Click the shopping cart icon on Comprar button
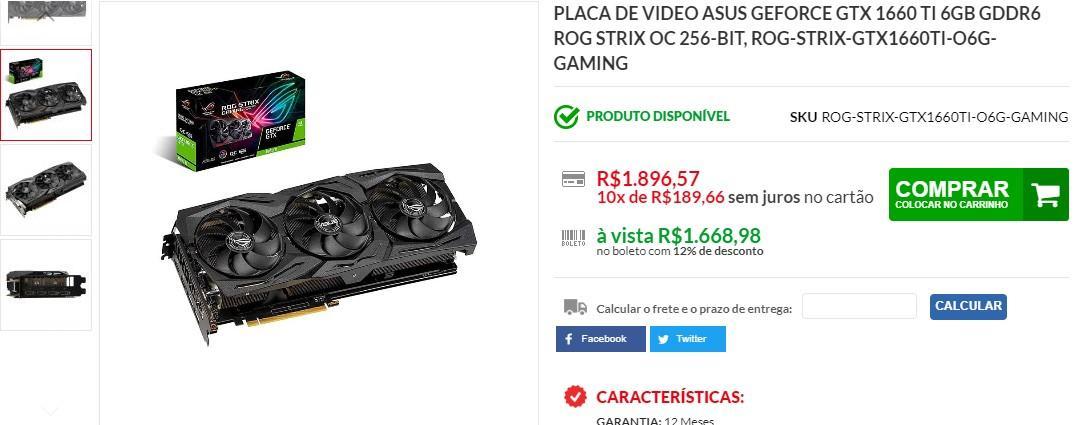This screenshot has width=1079, height=425. (1045, 195)
